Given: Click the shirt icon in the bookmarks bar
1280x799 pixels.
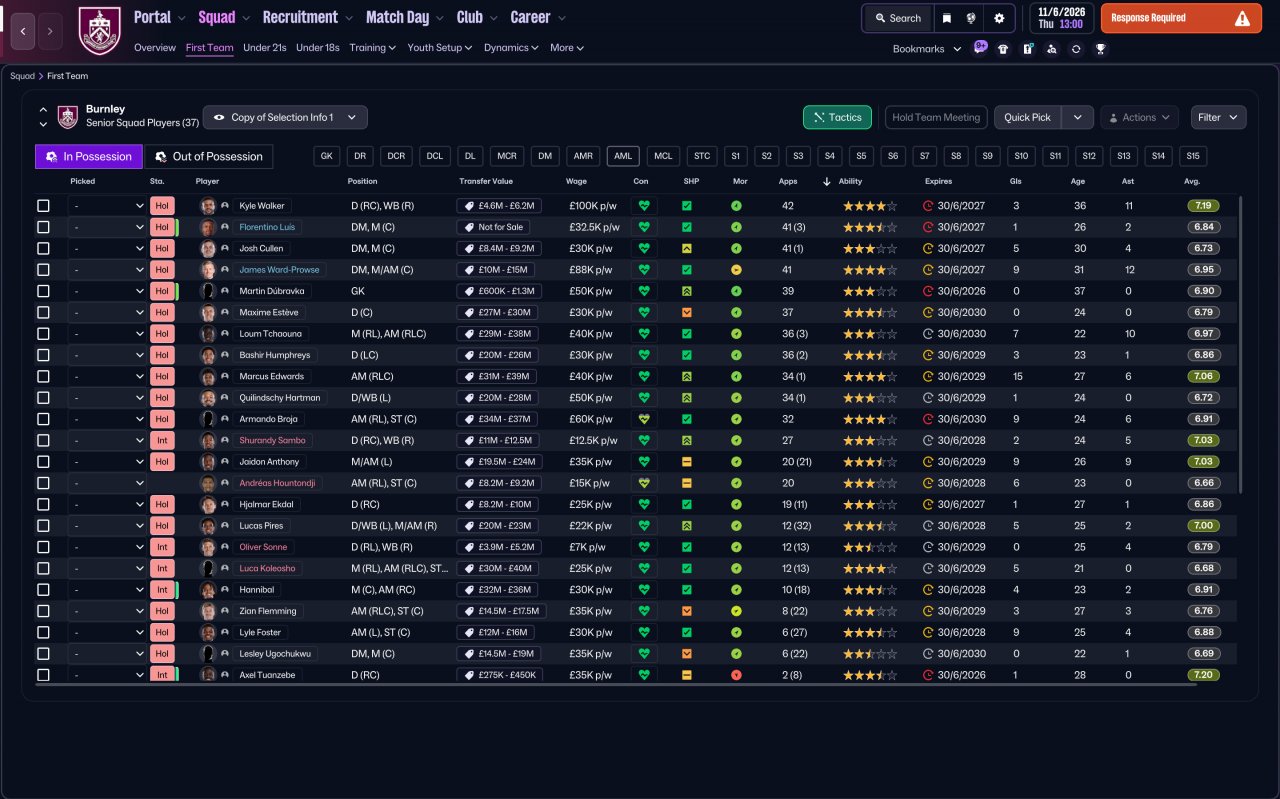Looking at the screenshot, I should [1003, 48].
